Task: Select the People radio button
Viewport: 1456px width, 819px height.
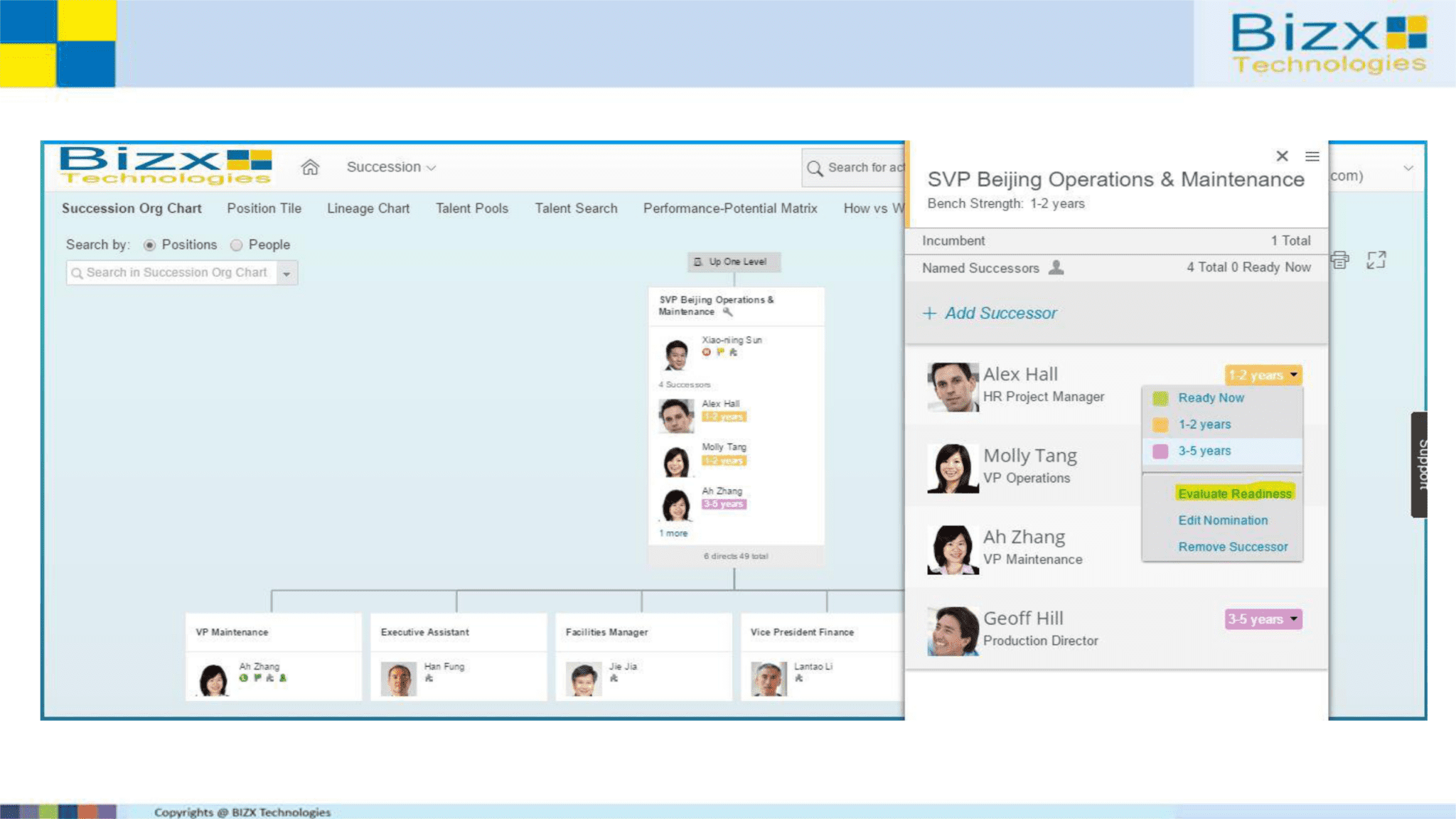Action: coord(235,245)
